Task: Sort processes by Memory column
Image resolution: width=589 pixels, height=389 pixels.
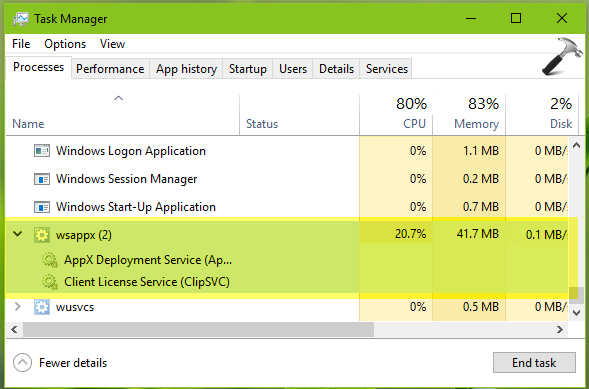Action: pyautogui.click(x=469, y=114)
